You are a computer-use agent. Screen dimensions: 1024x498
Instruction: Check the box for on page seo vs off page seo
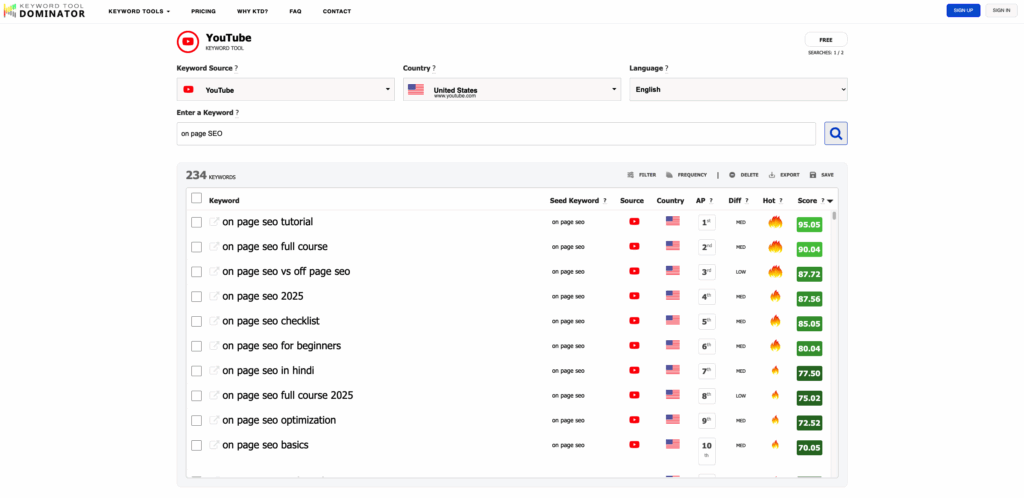(x=196, y=272)
